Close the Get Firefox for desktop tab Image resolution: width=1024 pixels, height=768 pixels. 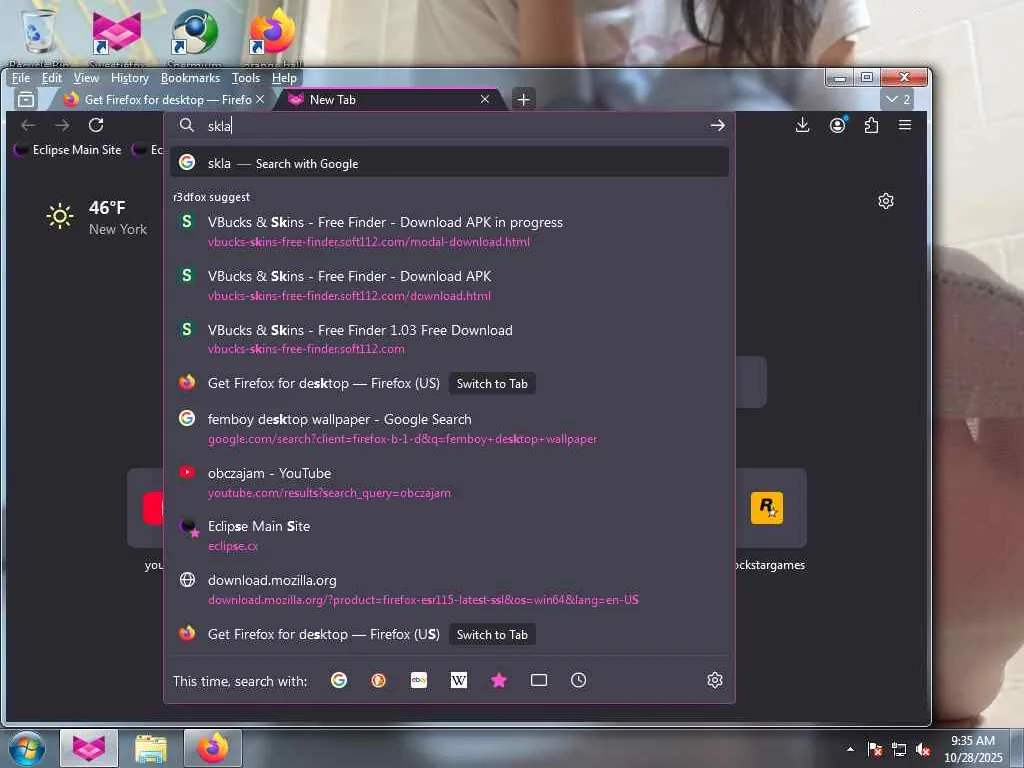[x=260, y=99]
